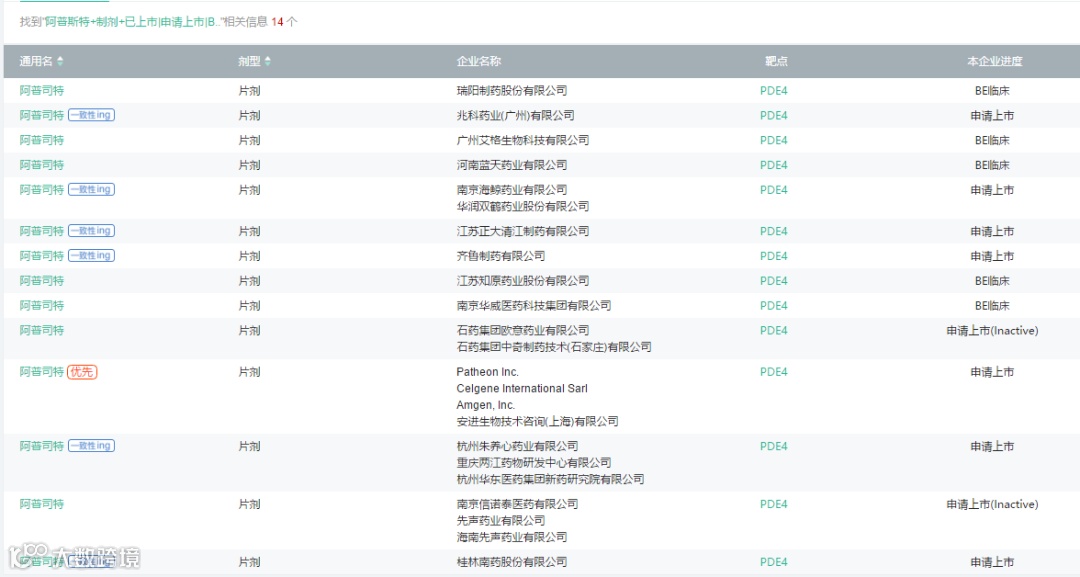Click 申请上市(Inactive) status in 南京信诺泰 row
Image resolution: width=1080 pixels, height=577 pixels.
(x=992, y=504)
